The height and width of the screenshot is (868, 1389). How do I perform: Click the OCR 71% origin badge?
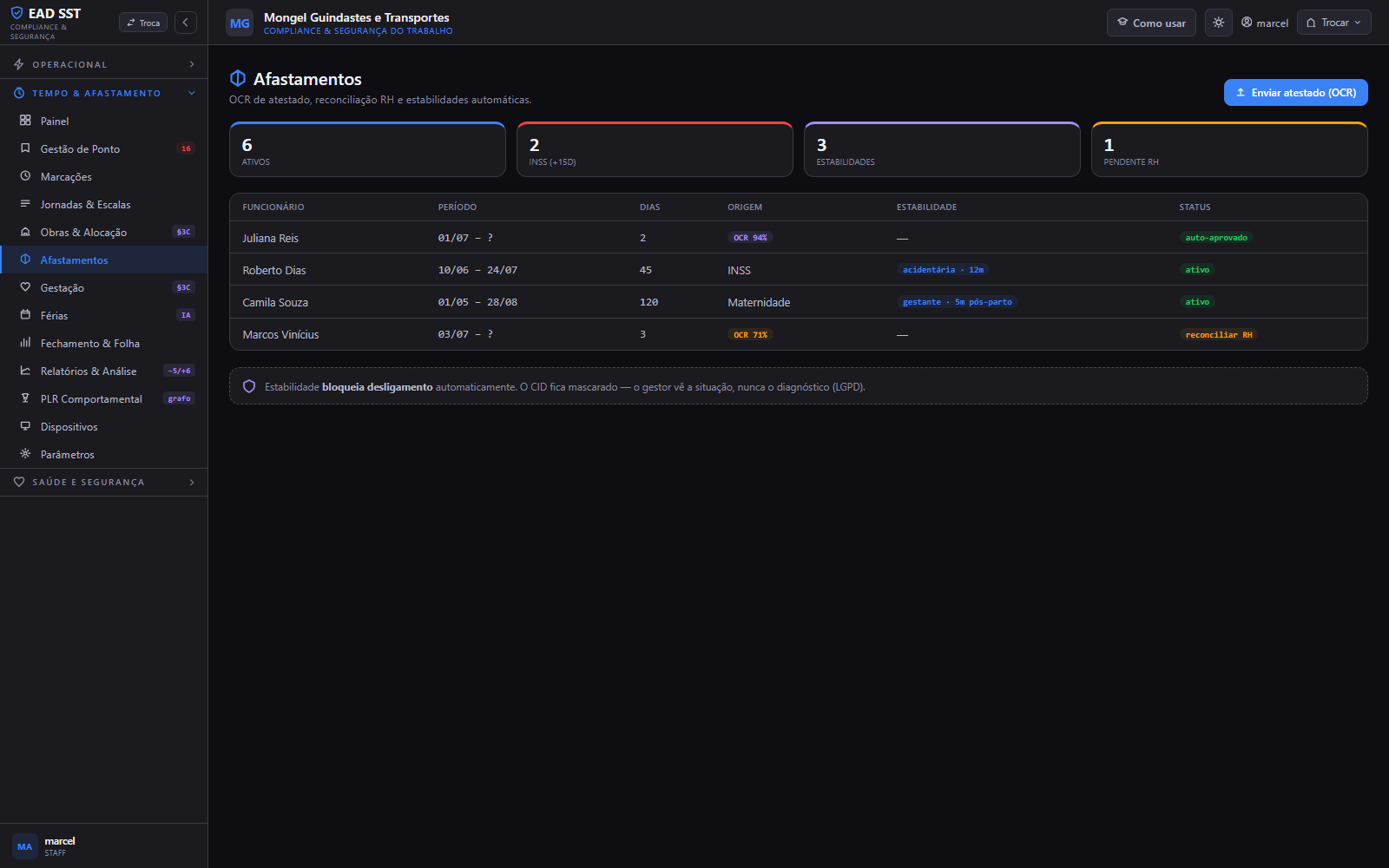tap(750, 334)
